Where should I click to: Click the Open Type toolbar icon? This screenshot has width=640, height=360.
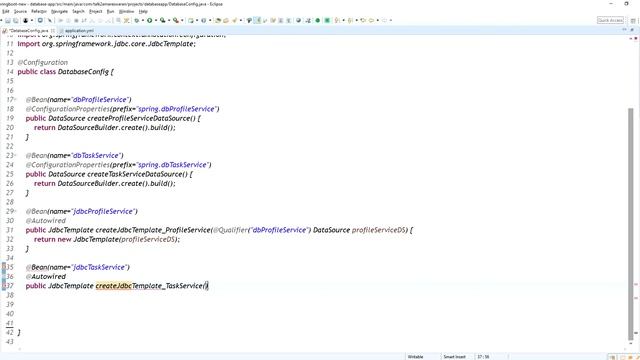218,20
